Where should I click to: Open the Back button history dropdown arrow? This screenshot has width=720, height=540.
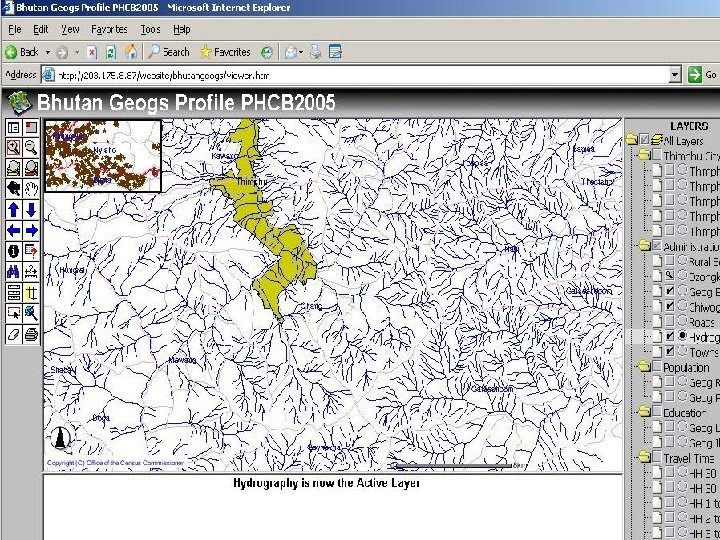pyautogui.click(x=47, y=52)
